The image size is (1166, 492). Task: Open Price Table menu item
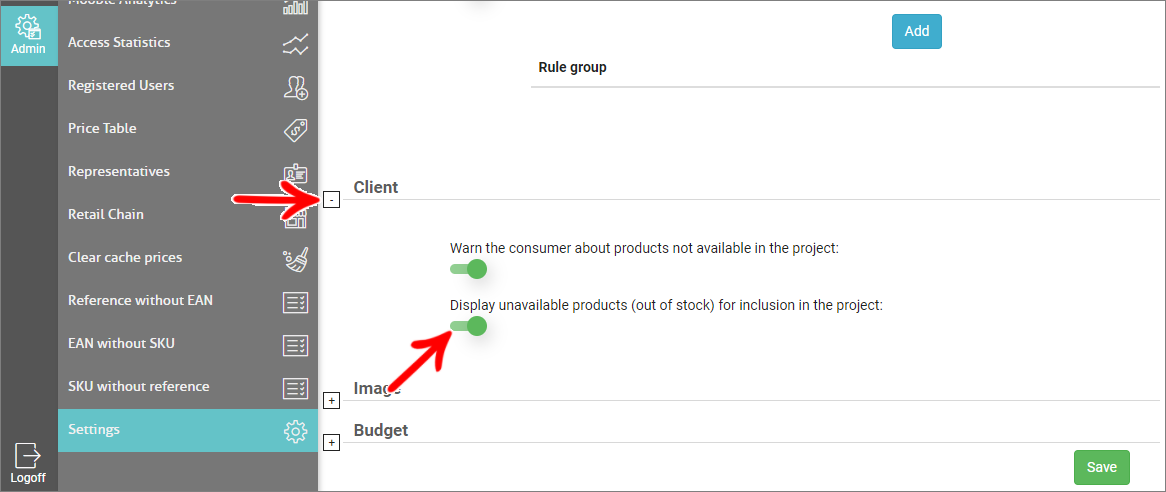188,129
